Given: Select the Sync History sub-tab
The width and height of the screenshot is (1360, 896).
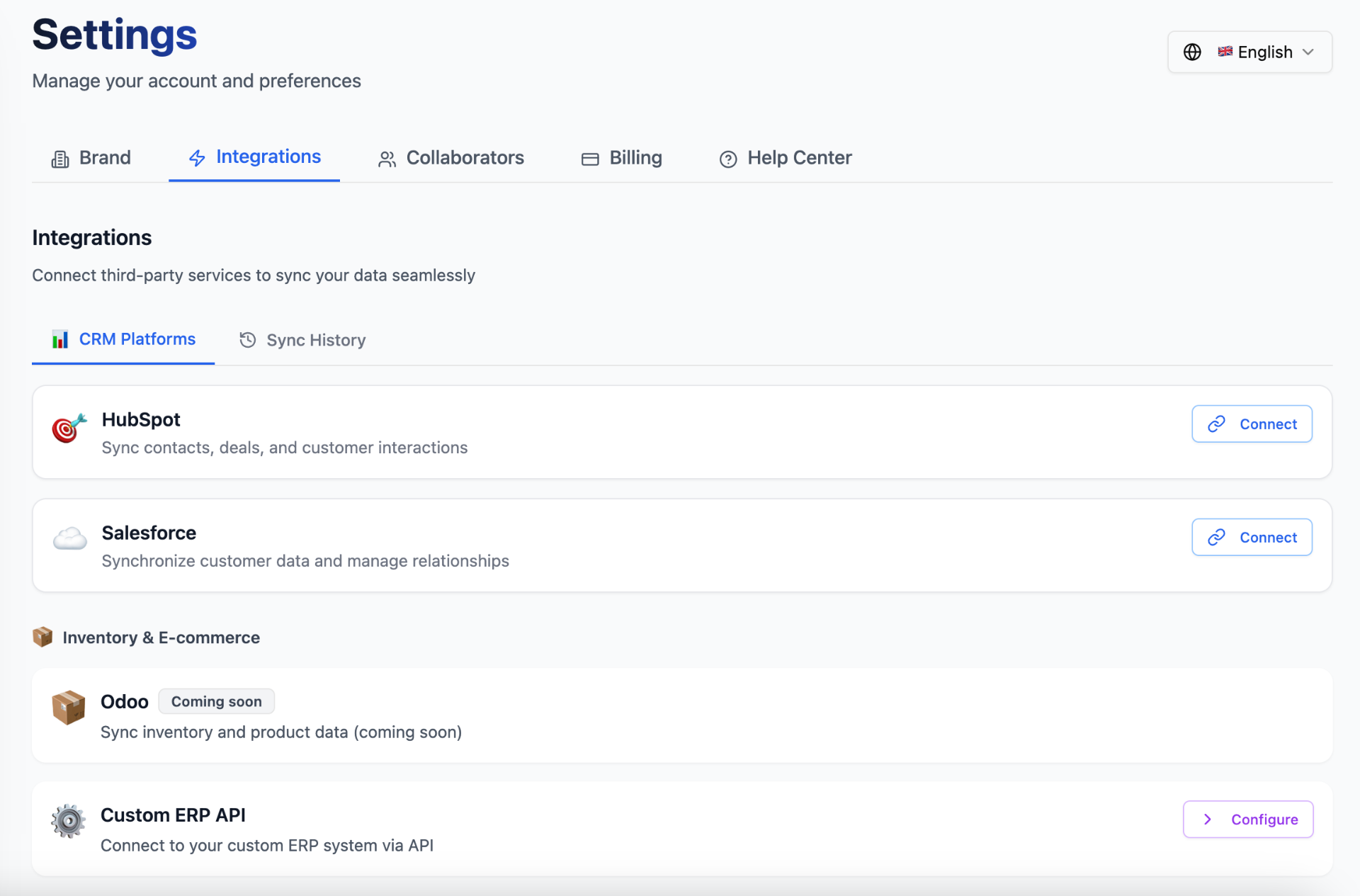Looking at the screenshot, I should (302, 340).
